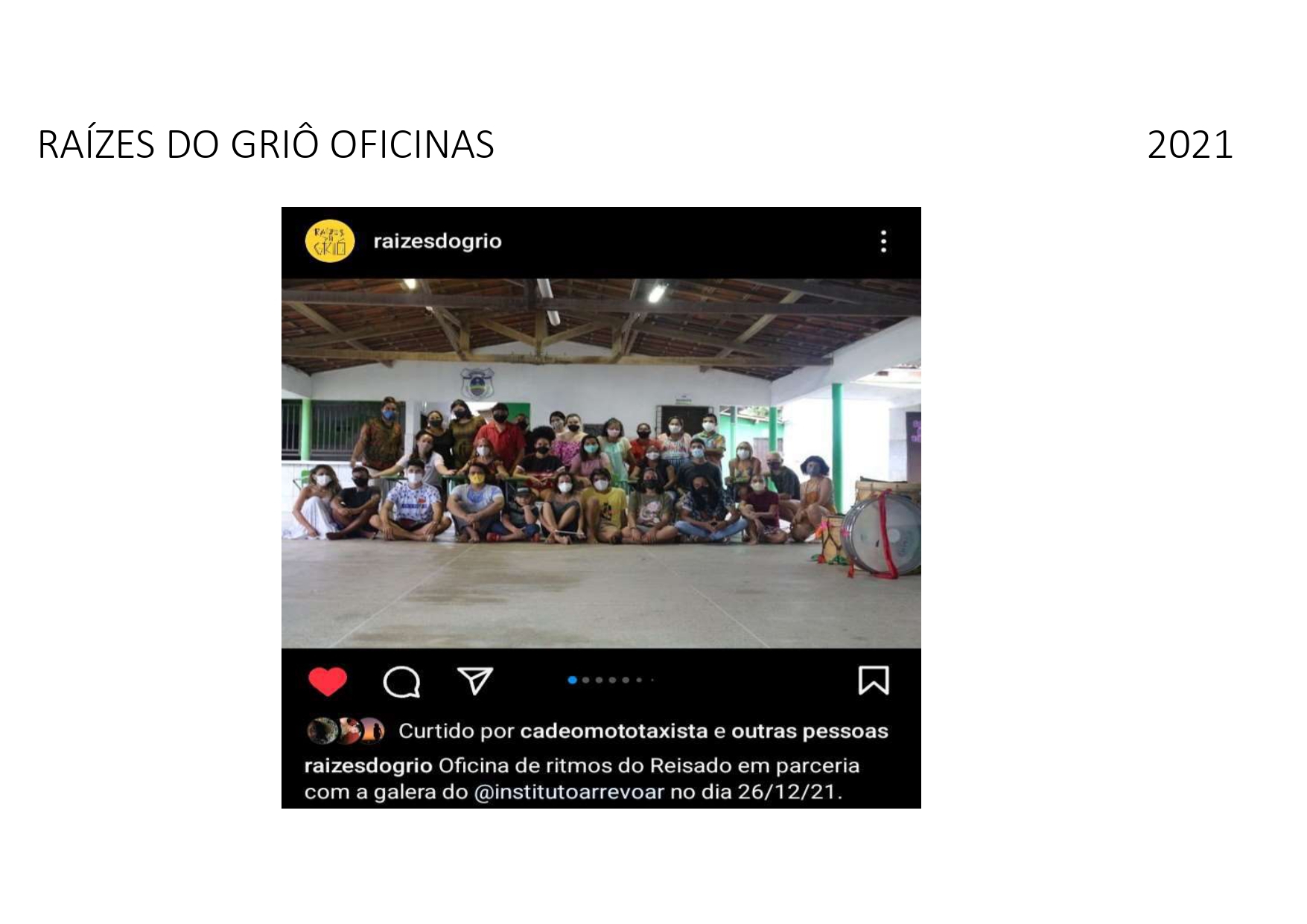The height and width of the screenshot is (924, 1307).
Task: Select the third carousel dot indicator
Action: (x=599, y=680)
